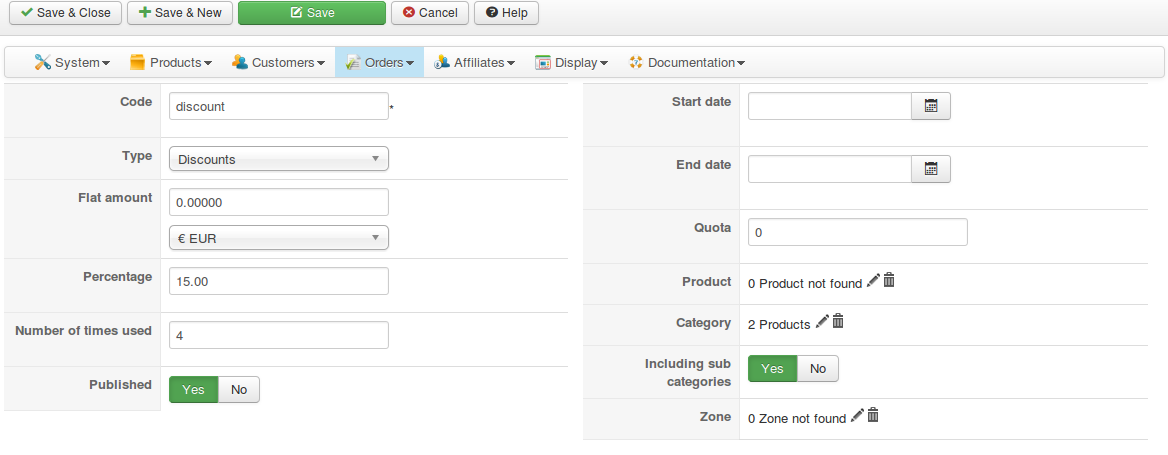Open the Products menu dropdown

point(171,62)
